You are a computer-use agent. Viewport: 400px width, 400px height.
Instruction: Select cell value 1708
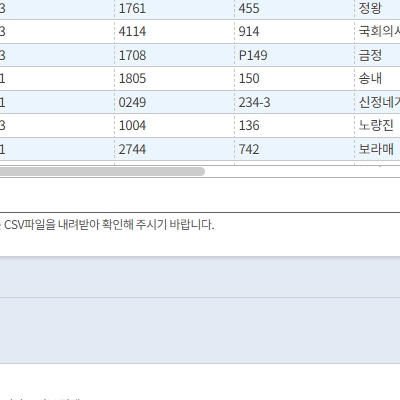[132, 55]
